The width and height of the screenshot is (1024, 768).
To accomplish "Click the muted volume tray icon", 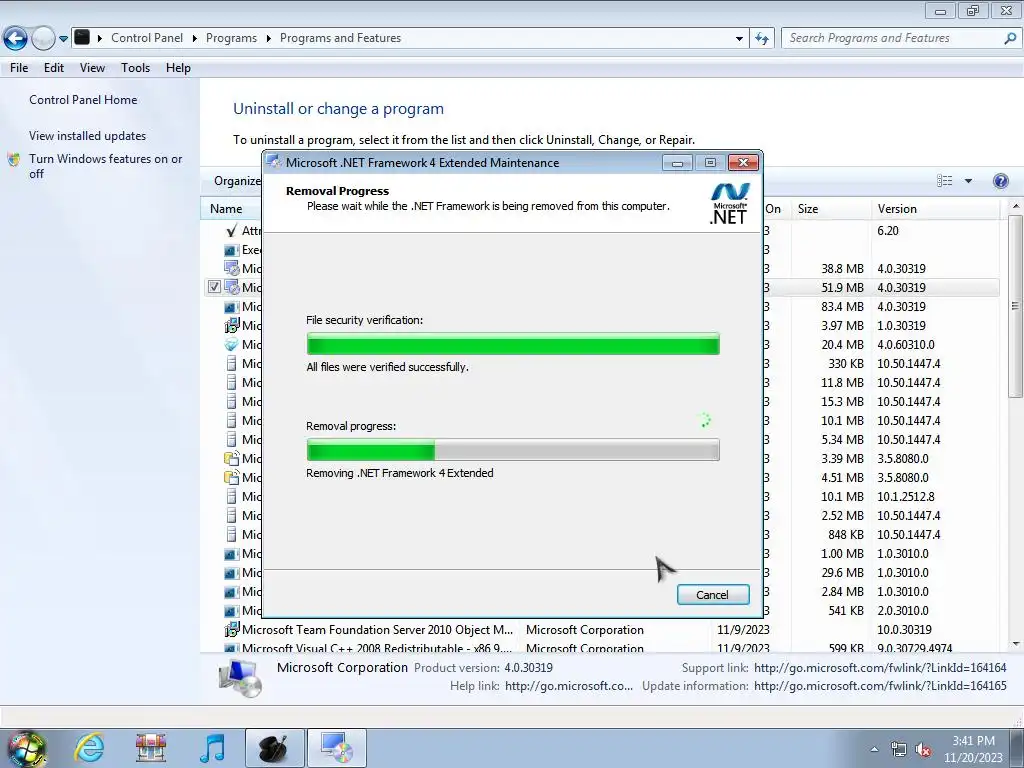I will (923, 750).
